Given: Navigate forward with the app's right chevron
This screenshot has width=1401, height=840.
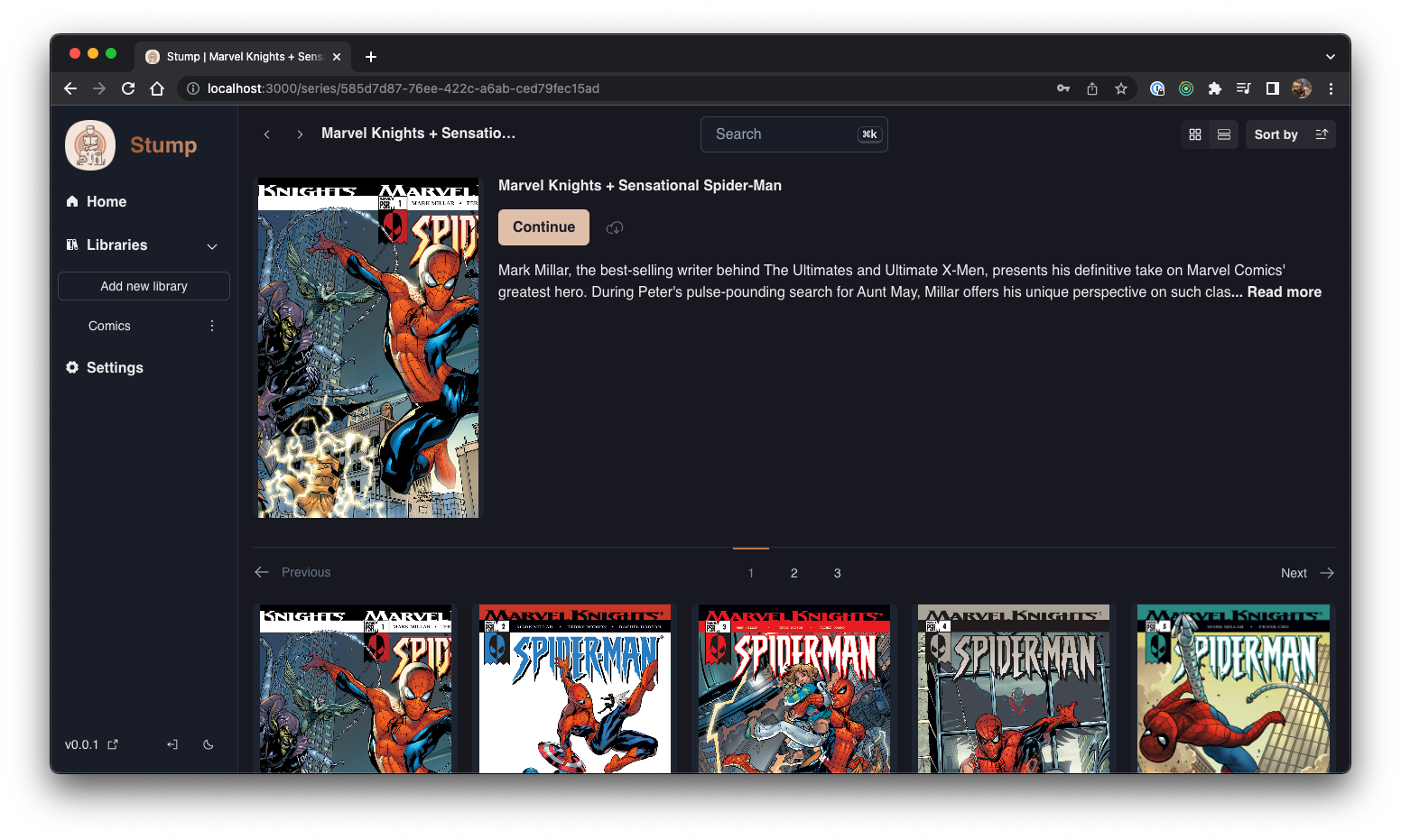Looking at the screenshot, I should click(x=300, y=134).
